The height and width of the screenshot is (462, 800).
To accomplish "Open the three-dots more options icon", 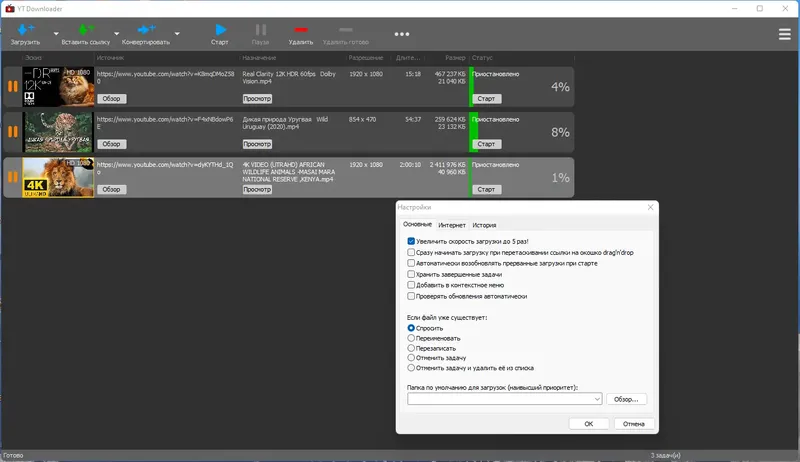I will pos(402,34).
